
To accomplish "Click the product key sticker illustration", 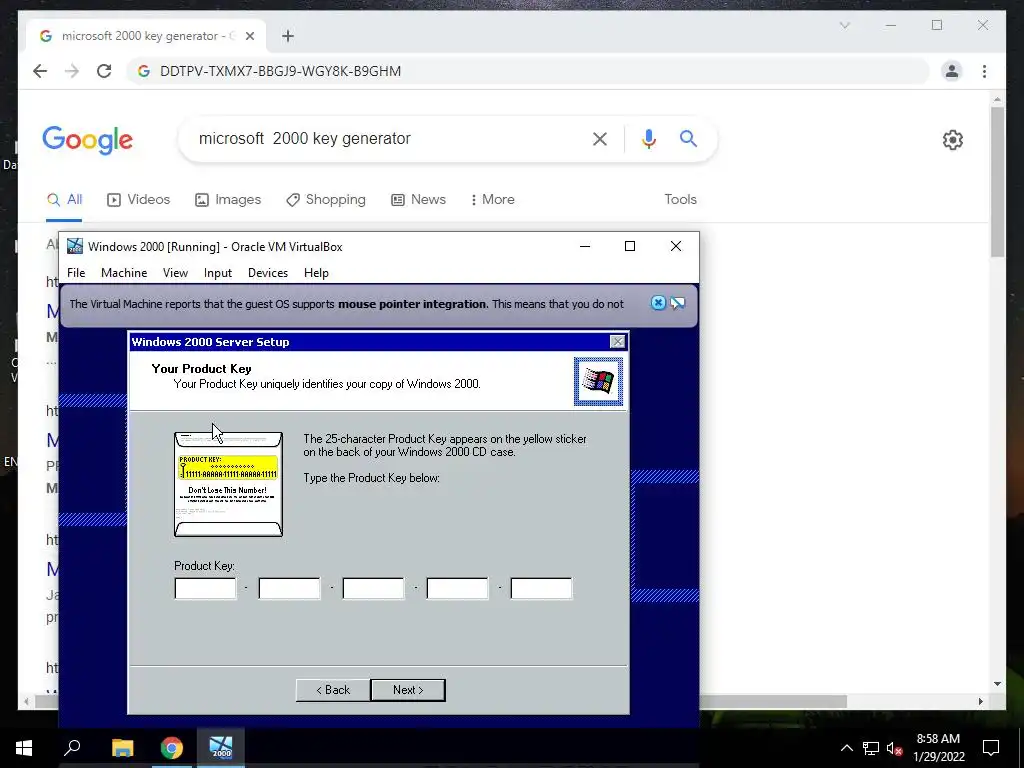I will coord(229,484).
